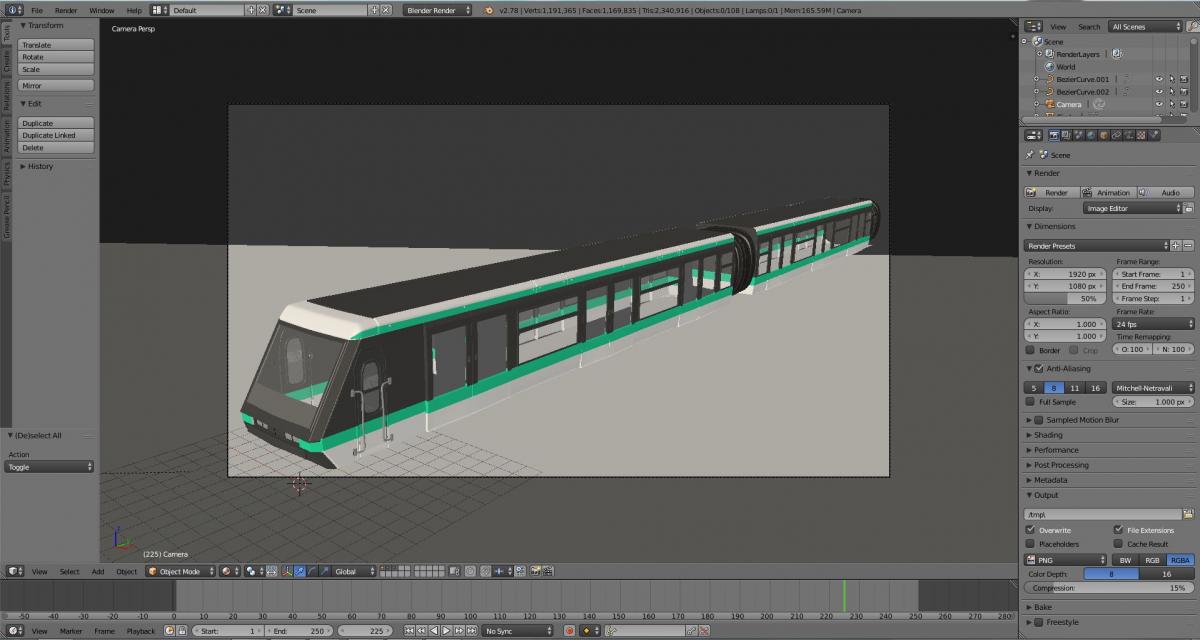Open the PNG file format dropdown
Viewport: 1200px width, 640px height.
point(1065,560)
